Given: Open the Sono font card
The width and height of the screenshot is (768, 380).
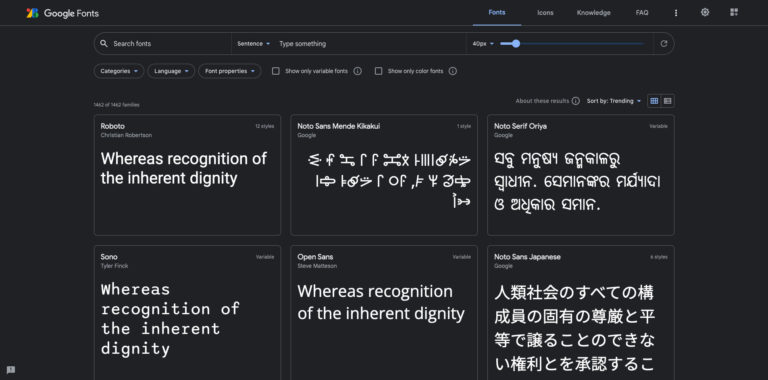Looking at the screenshot, I should [x=187, y=312].
